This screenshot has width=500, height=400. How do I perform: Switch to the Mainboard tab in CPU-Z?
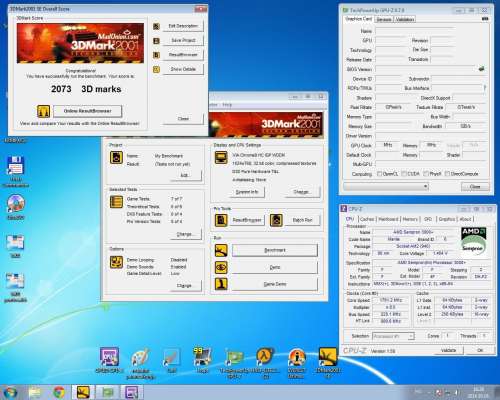click(x=388, y=219)
